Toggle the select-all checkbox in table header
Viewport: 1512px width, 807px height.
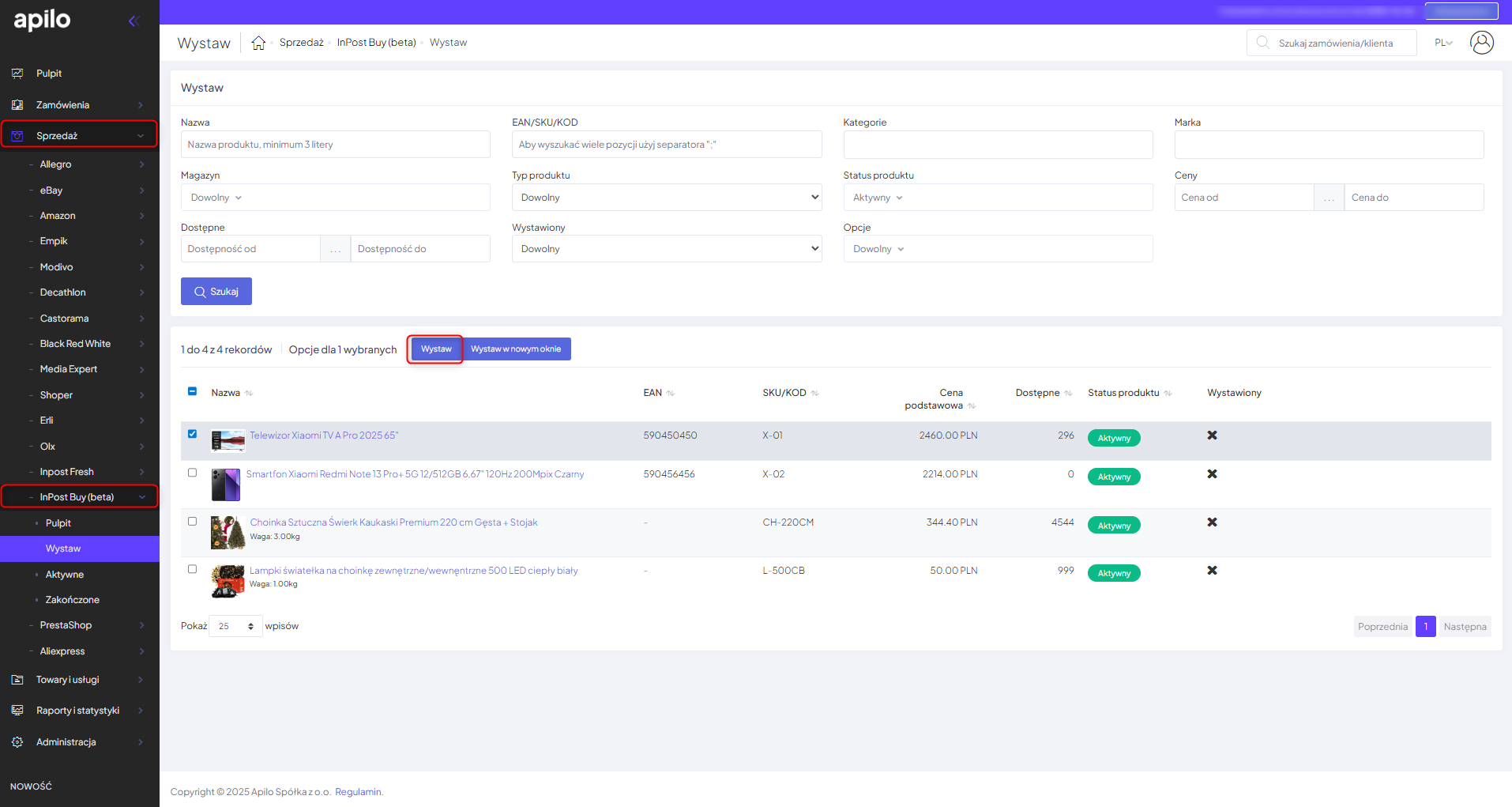(x=192, y=391)
